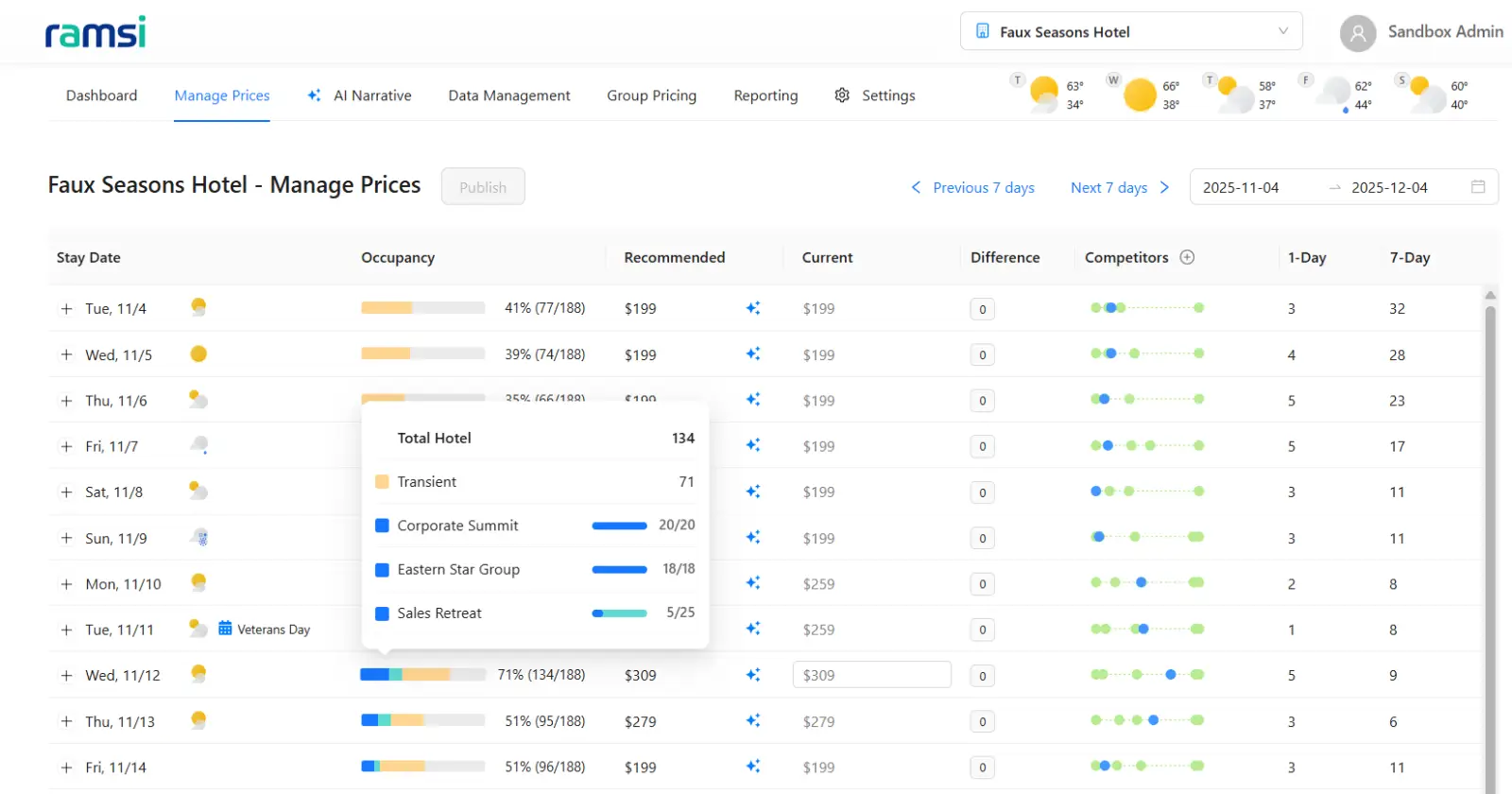This screenshot has width=1512, height=794.
Task: Click the AI sparkle icon for Wed, 11/12
Action: (753, 675)
